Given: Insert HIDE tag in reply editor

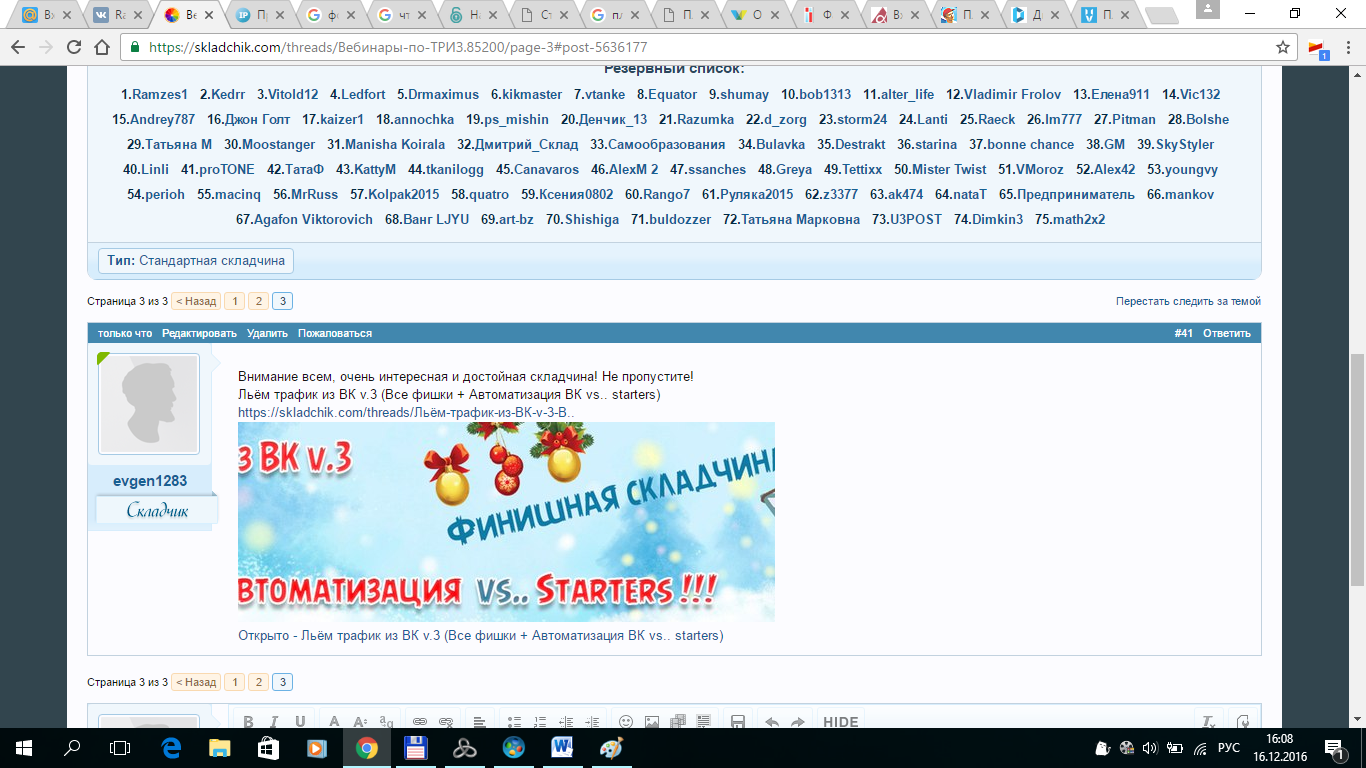Looking at the screenshot, I should click(x=840, y=722).
